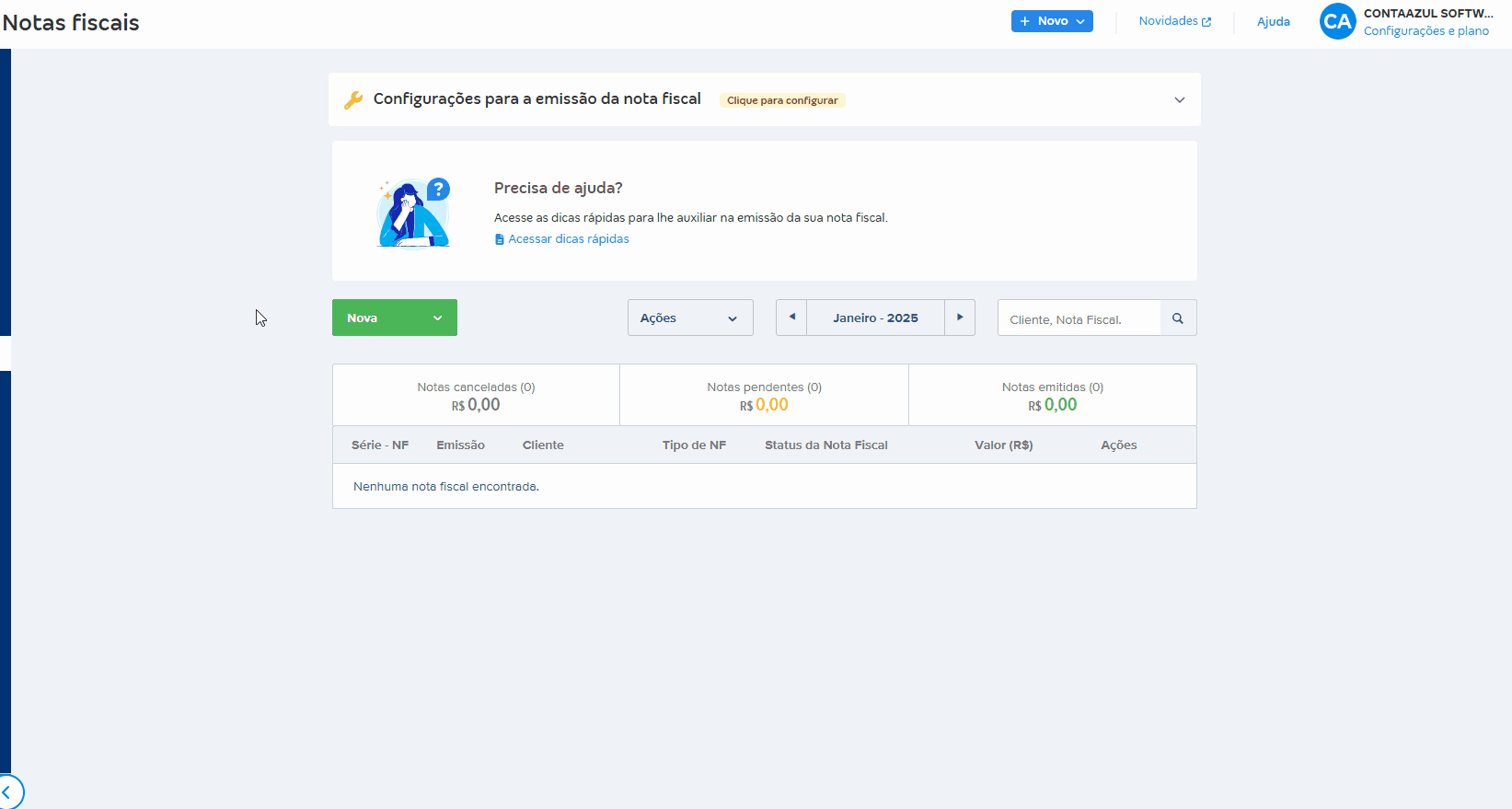Open the Ações dropdown menu
Image resolution: width=1512 pixels, height=809 pixels.
[x=690, y=318]
